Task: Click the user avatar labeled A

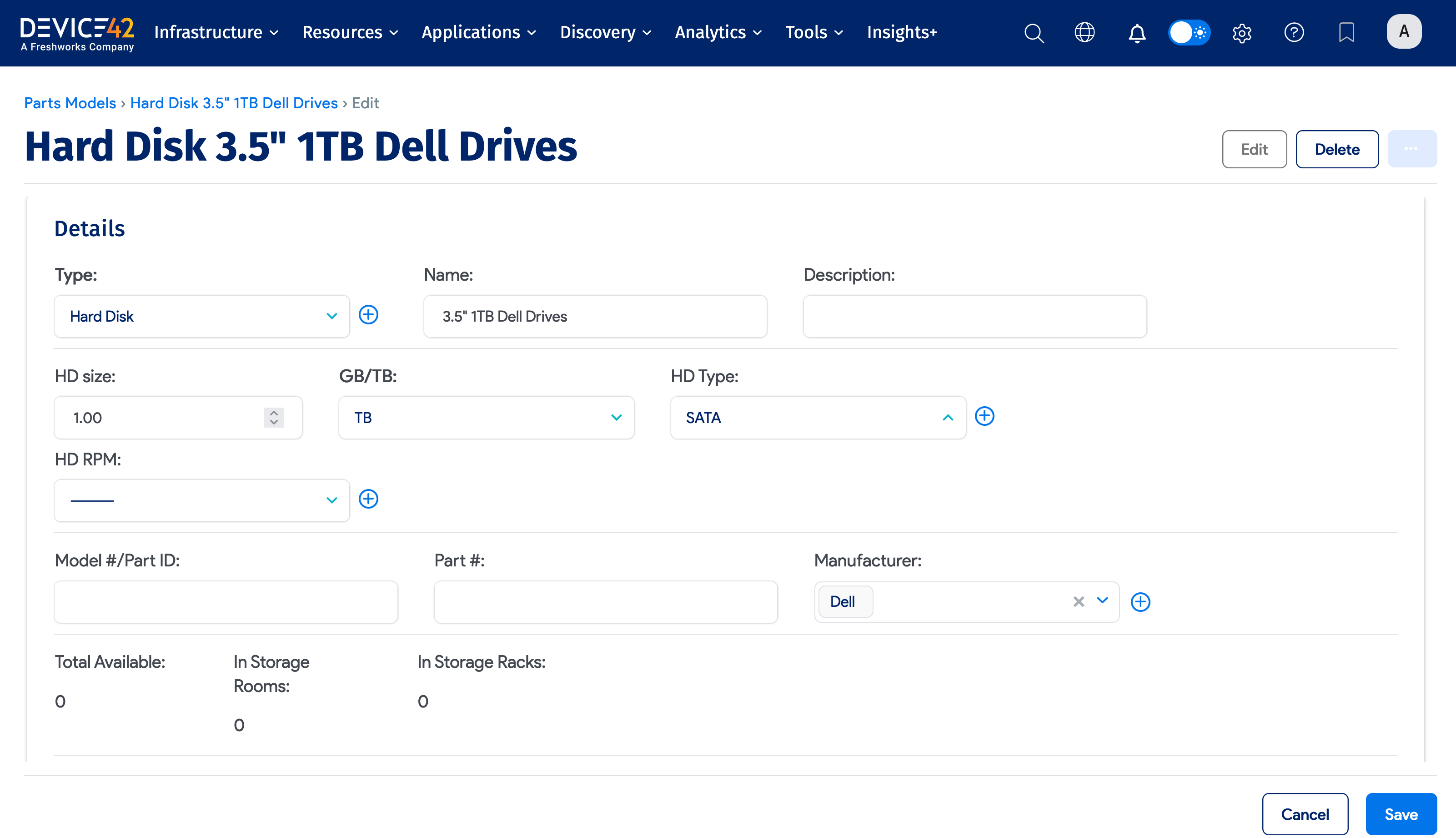Action: (x=1404, y=32)
